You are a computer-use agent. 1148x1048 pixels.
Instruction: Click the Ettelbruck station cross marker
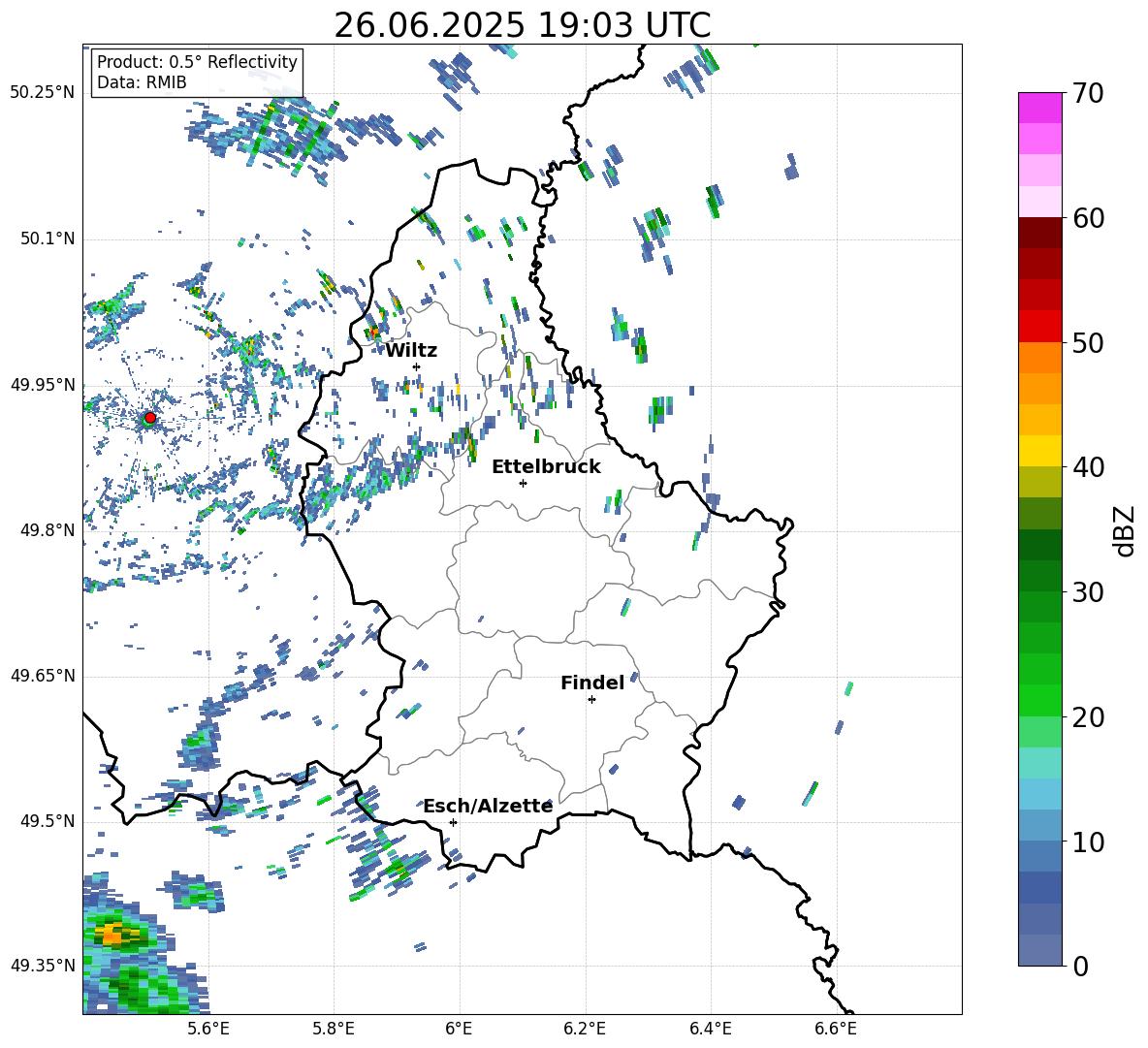(523, 483)
